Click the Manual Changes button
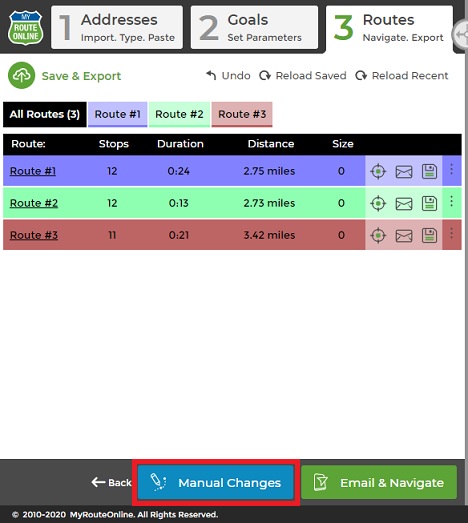 [x=215, y=483]
